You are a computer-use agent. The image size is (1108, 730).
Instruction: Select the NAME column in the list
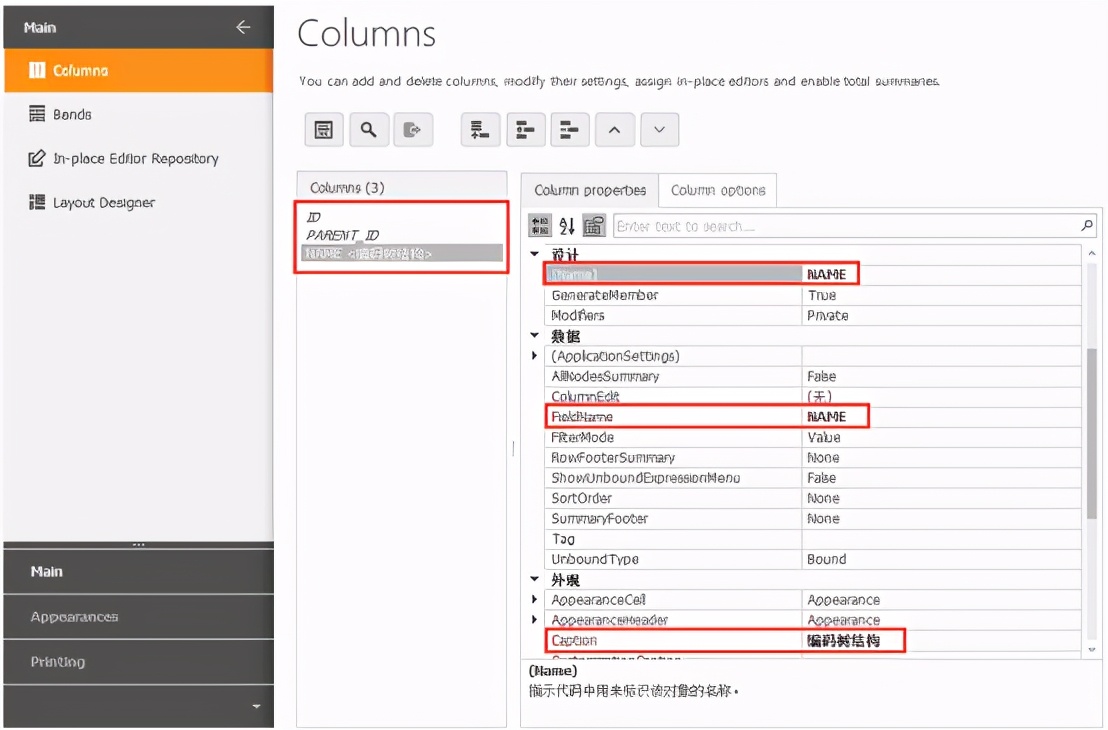point(401,253)
